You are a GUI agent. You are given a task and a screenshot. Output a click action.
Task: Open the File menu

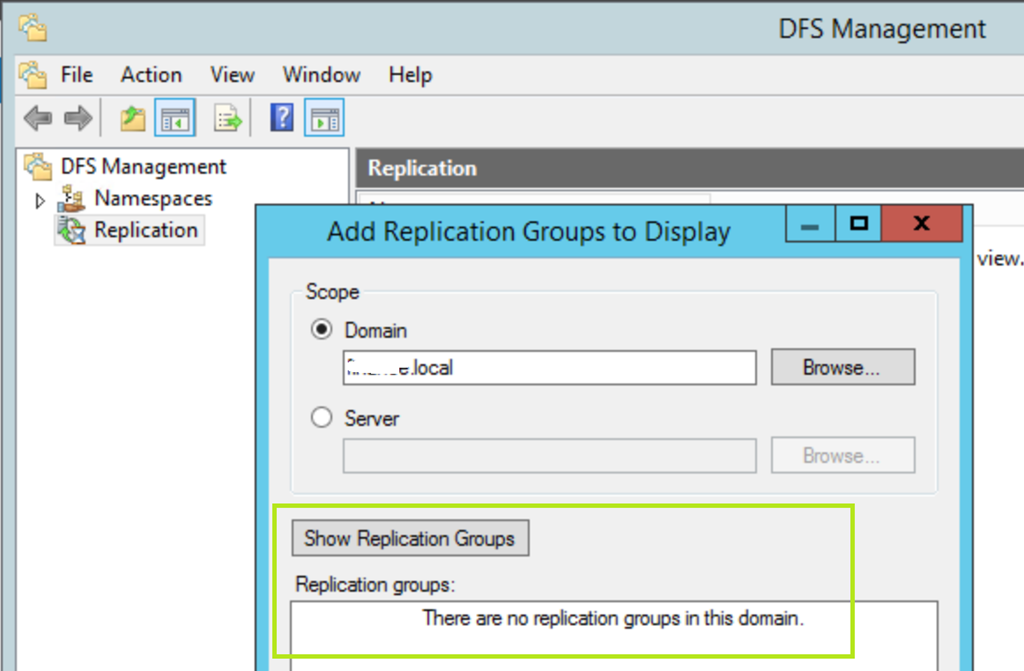[x=76, y=75]
